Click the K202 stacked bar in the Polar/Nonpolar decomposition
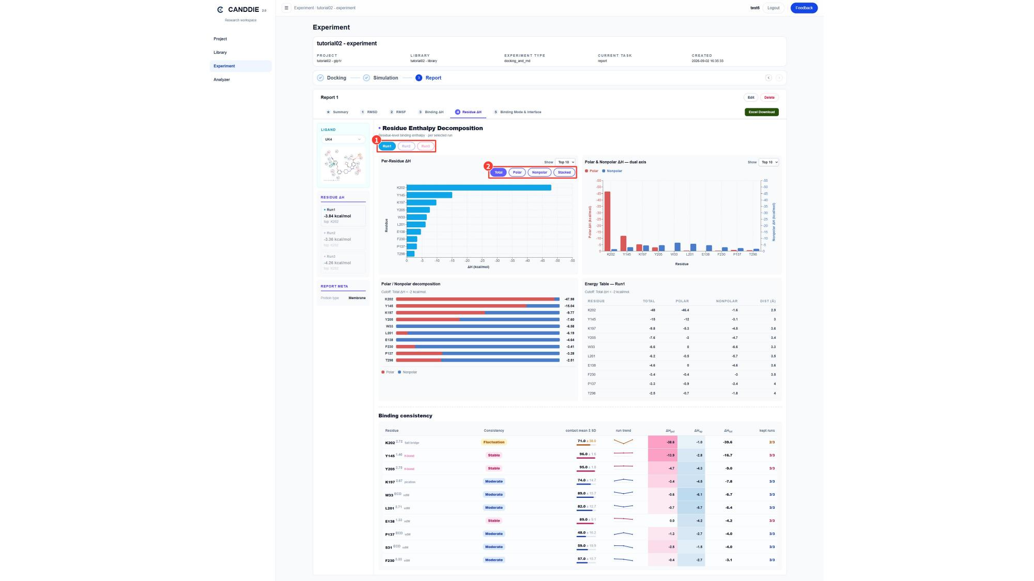Image resolution: width=1034 pixels, height=581 pixels. tap(477, 299)
